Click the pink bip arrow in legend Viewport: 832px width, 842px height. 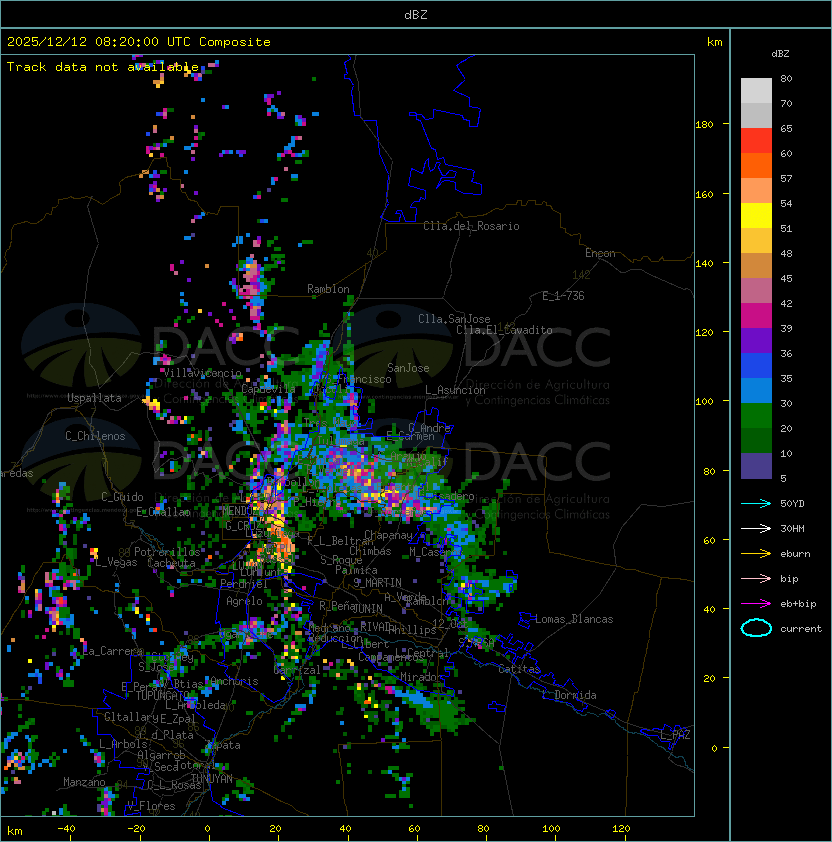click(756, 579)
